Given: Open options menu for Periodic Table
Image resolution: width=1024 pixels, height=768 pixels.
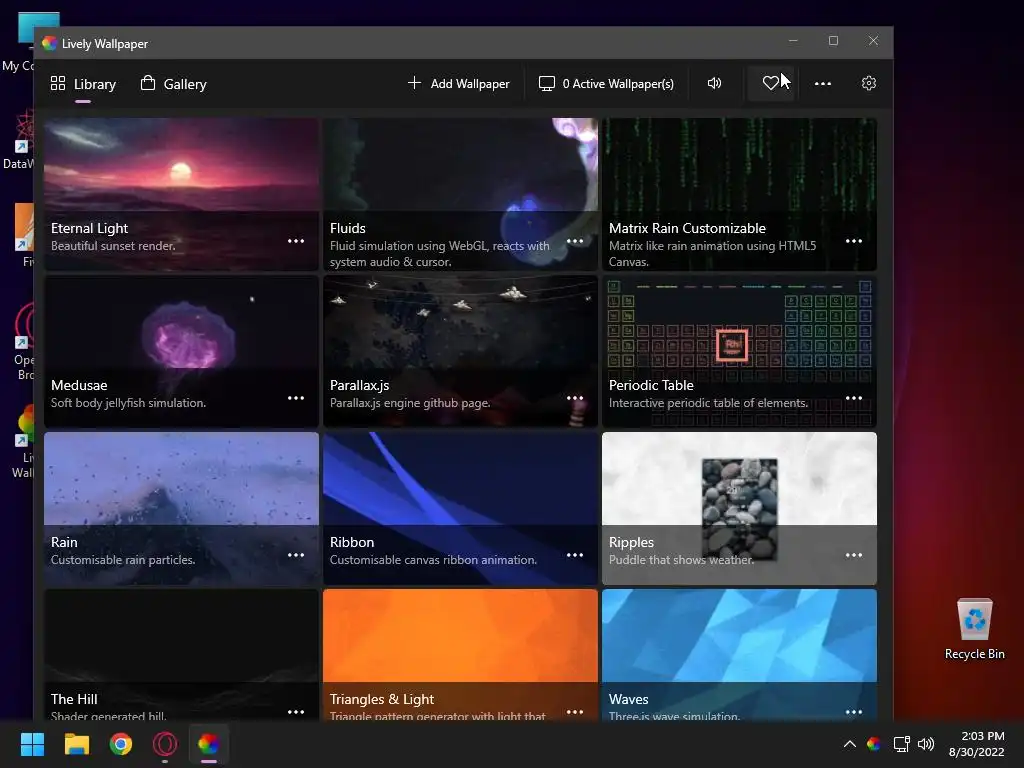Looking at the screenshot, I should coord(854,398).
